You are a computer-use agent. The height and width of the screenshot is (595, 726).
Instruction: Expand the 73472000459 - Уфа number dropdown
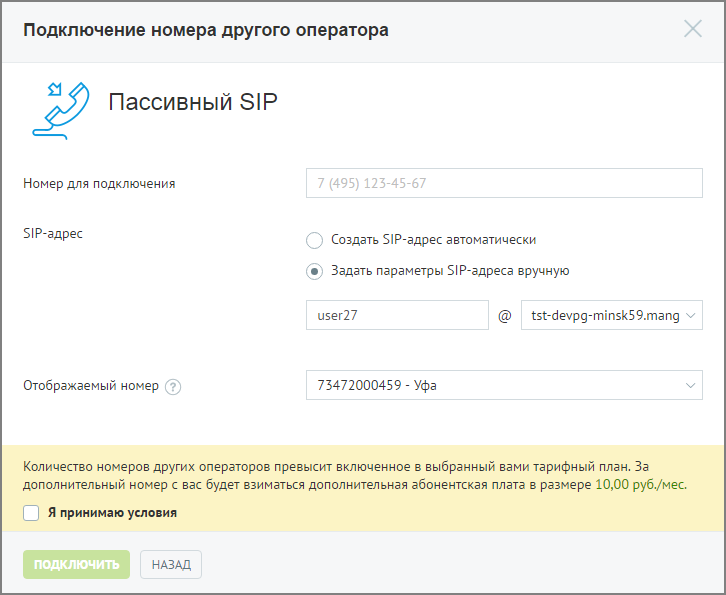pos(504,385)
